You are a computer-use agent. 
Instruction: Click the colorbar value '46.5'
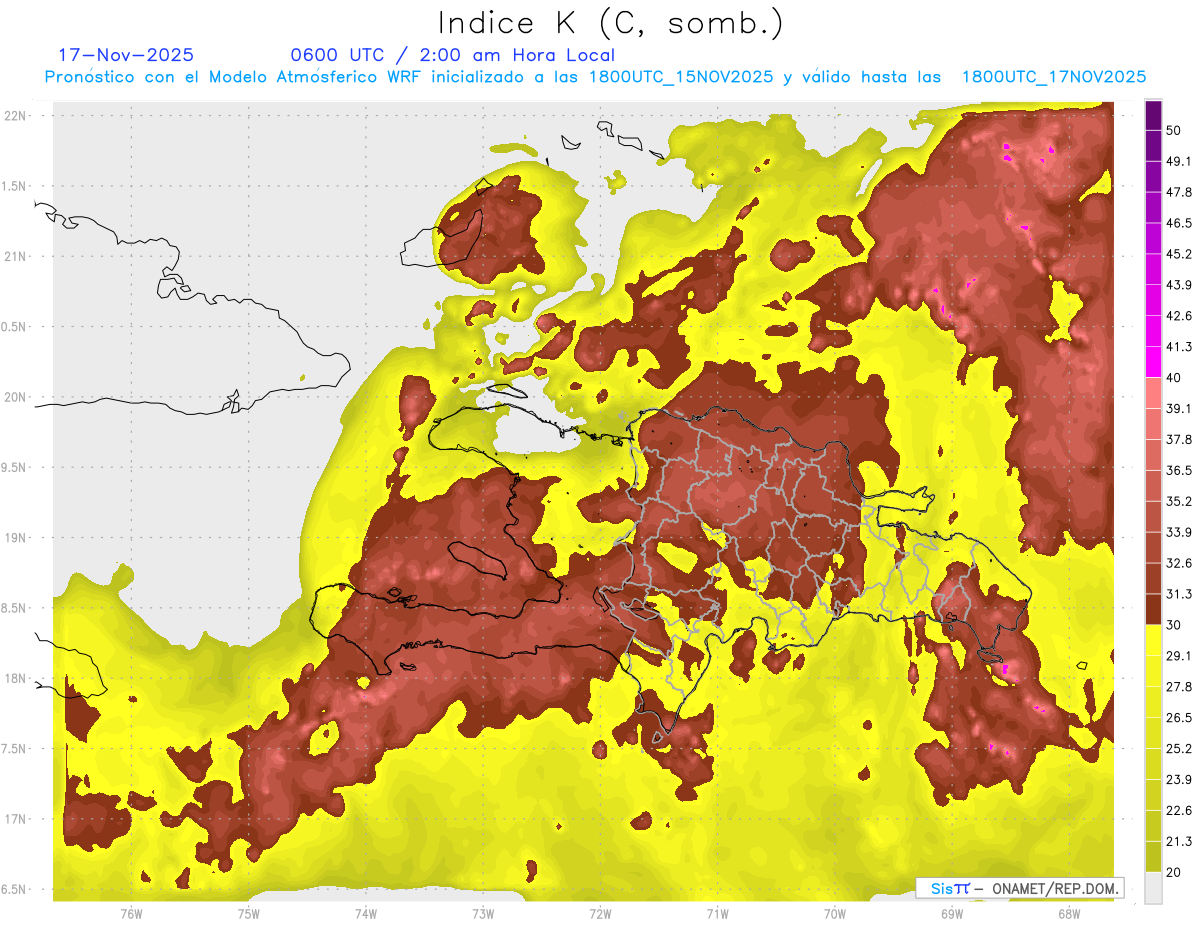tap(1179, 224)
